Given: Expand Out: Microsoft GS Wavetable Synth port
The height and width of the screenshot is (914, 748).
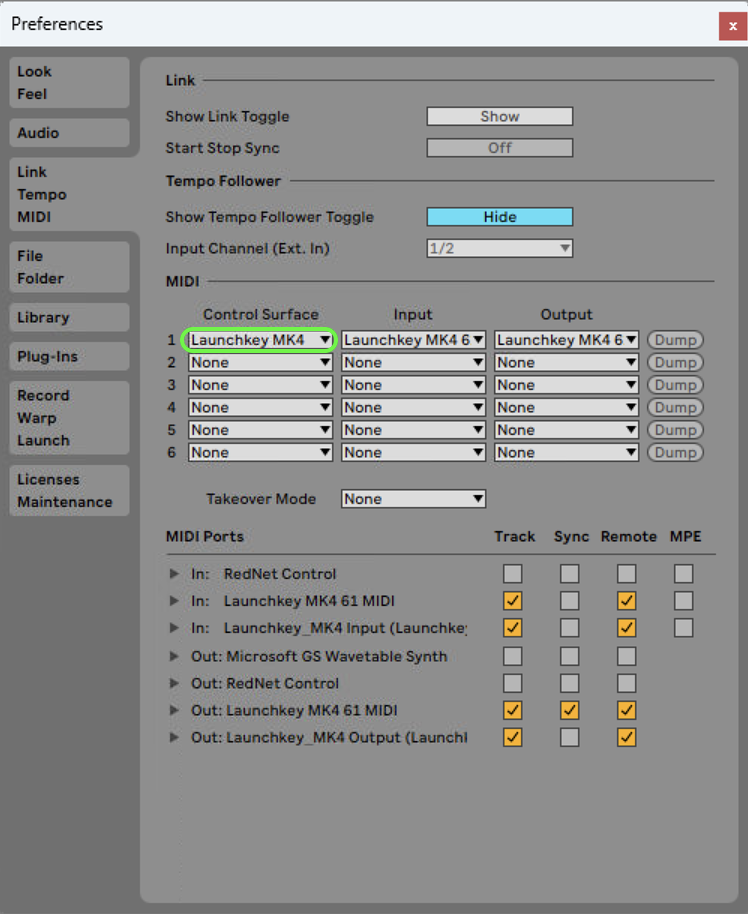Looking at the screenshot, I should [x=174, y=656].
